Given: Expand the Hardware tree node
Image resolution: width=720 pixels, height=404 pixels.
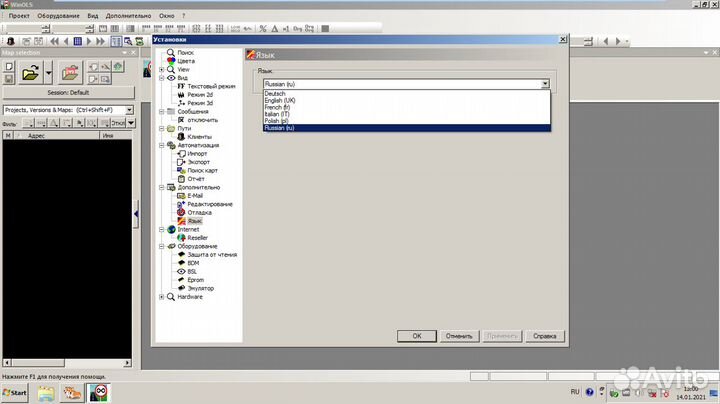Looking at the screenshot, I should pyautogui.click(x=162, y=297).
